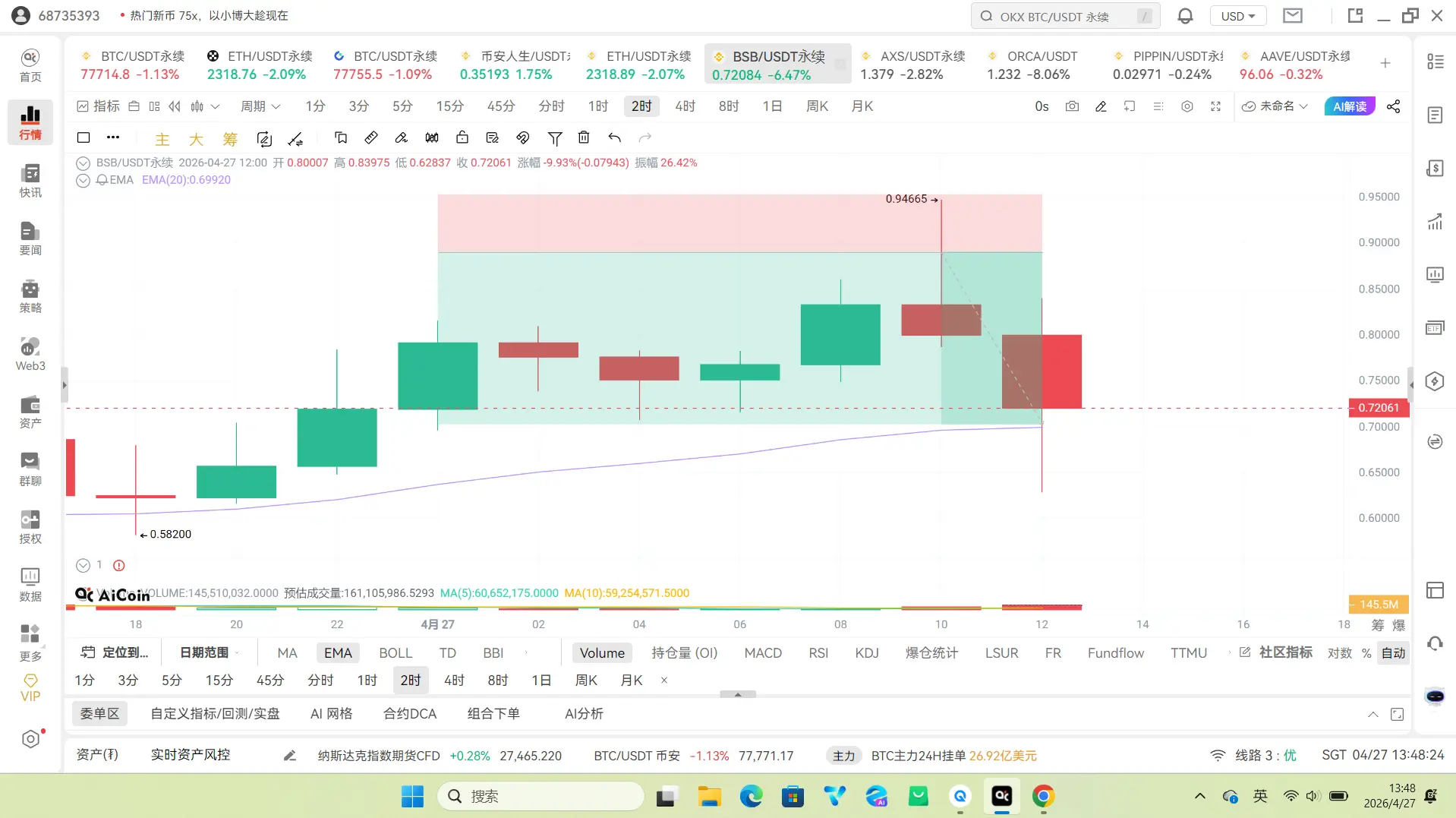Click the AI解读 button
The height and width of the screenshot is (818, 1456).
(x=1350, y=106)
